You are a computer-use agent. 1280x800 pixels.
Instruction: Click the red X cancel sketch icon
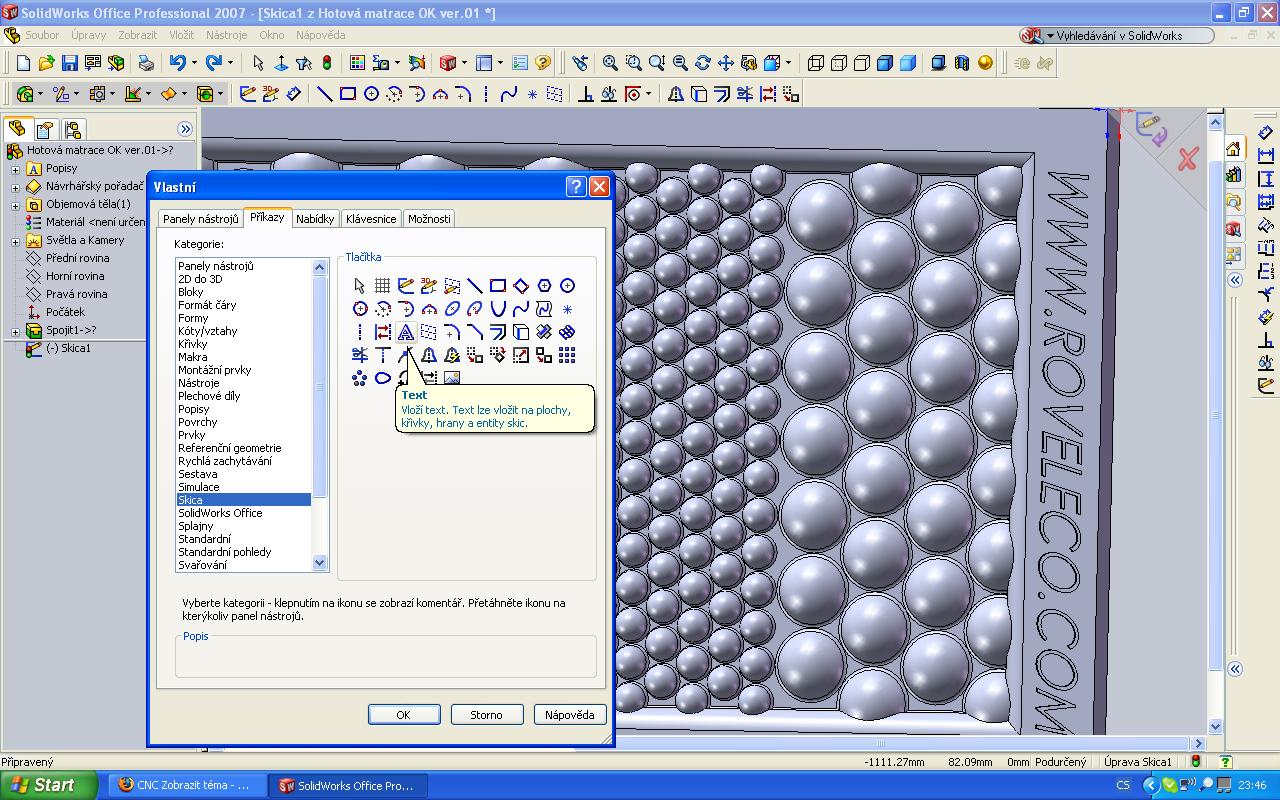[1187, 159]
